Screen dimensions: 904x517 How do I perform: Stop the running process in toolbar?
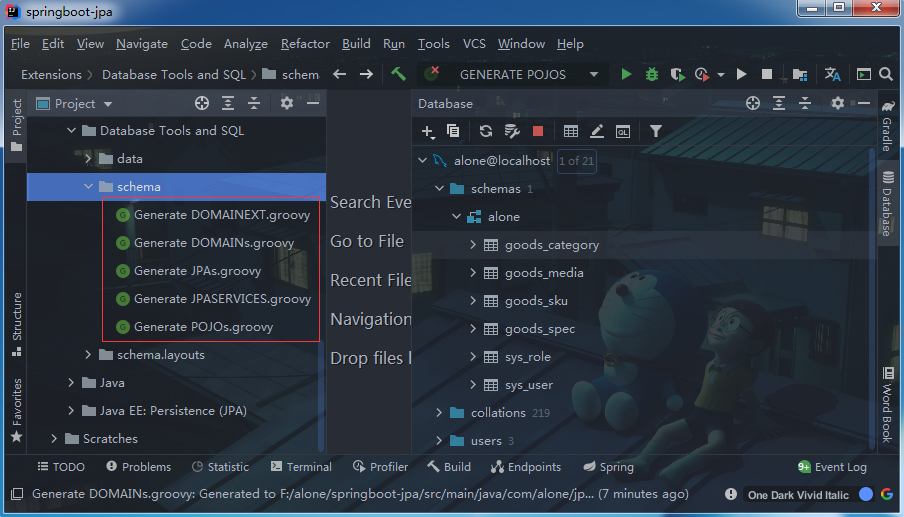coord(767,74)
